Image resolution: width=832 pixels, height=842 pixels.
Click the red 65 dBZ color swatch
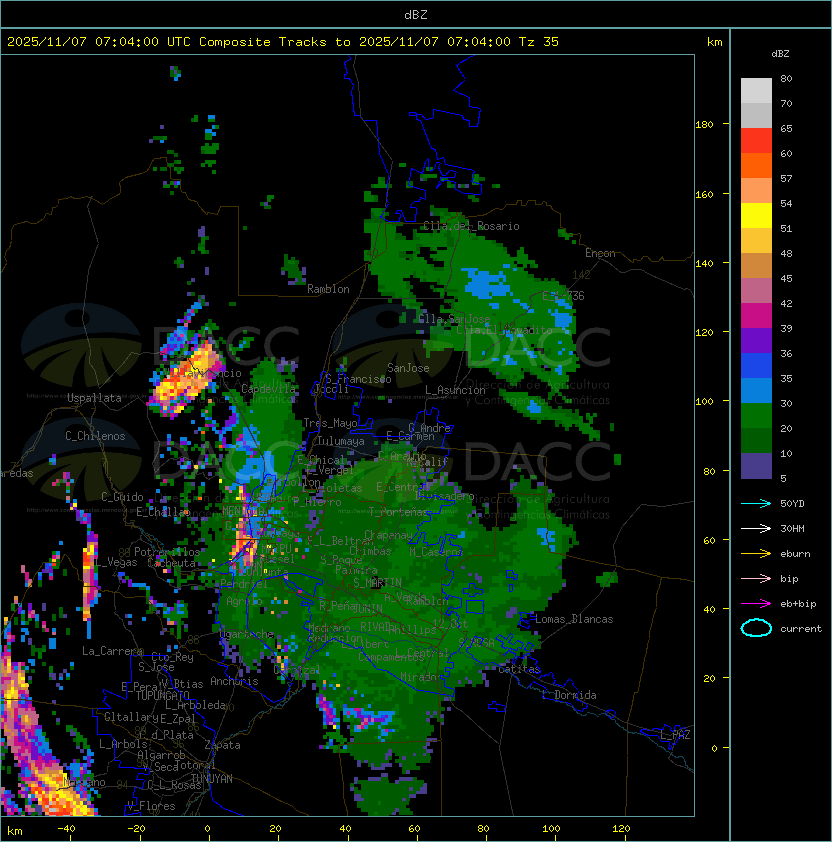(x=756, y=140)
